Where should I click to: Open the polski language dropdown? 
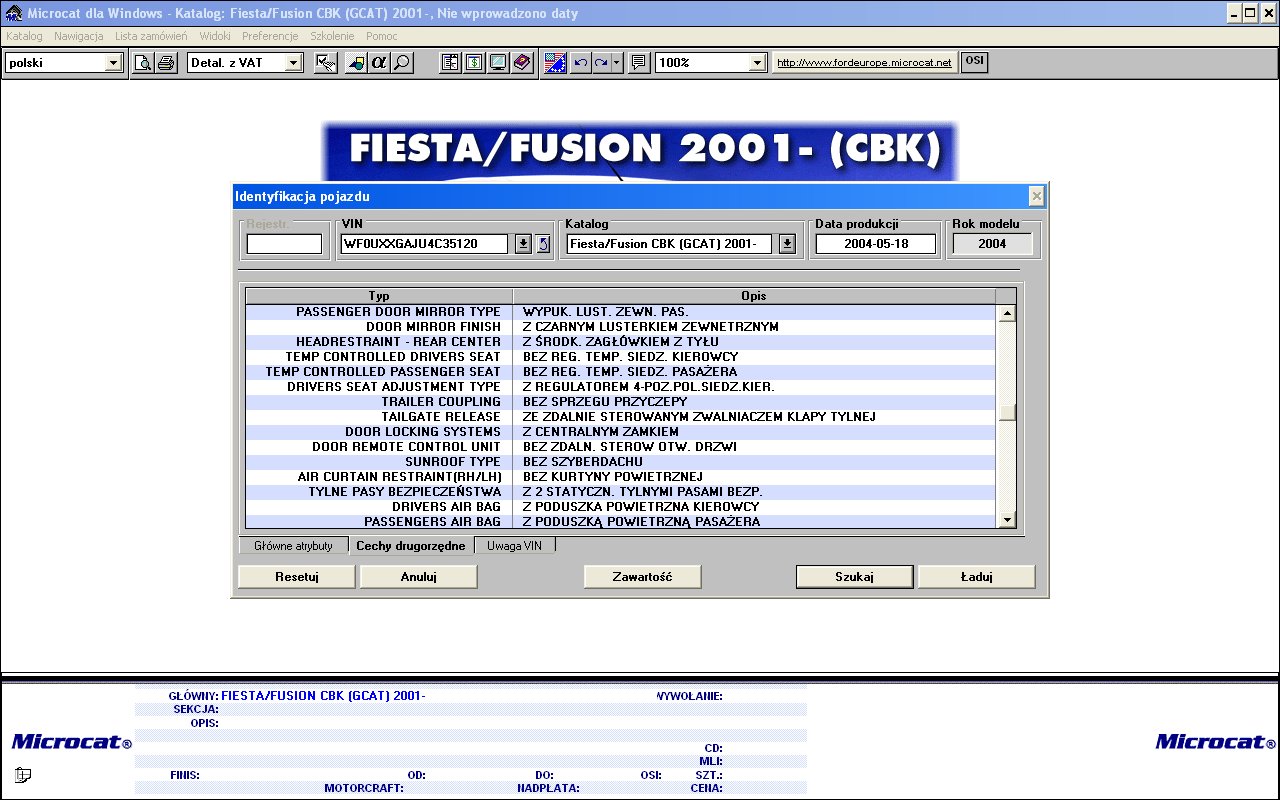click(113, 62)
